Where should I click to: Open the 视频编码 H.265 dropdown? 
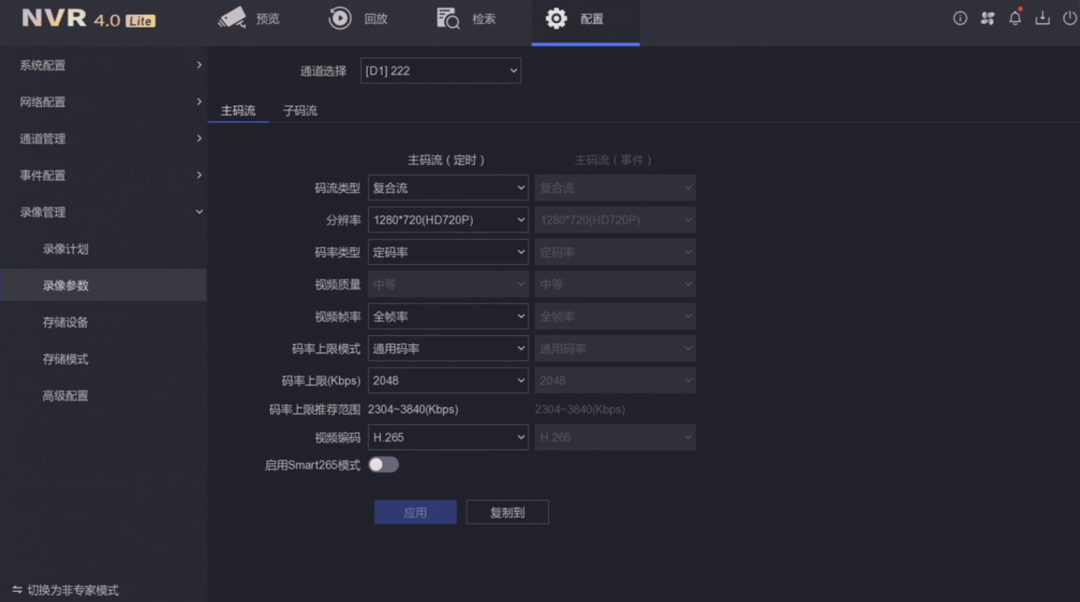[448, 438]
